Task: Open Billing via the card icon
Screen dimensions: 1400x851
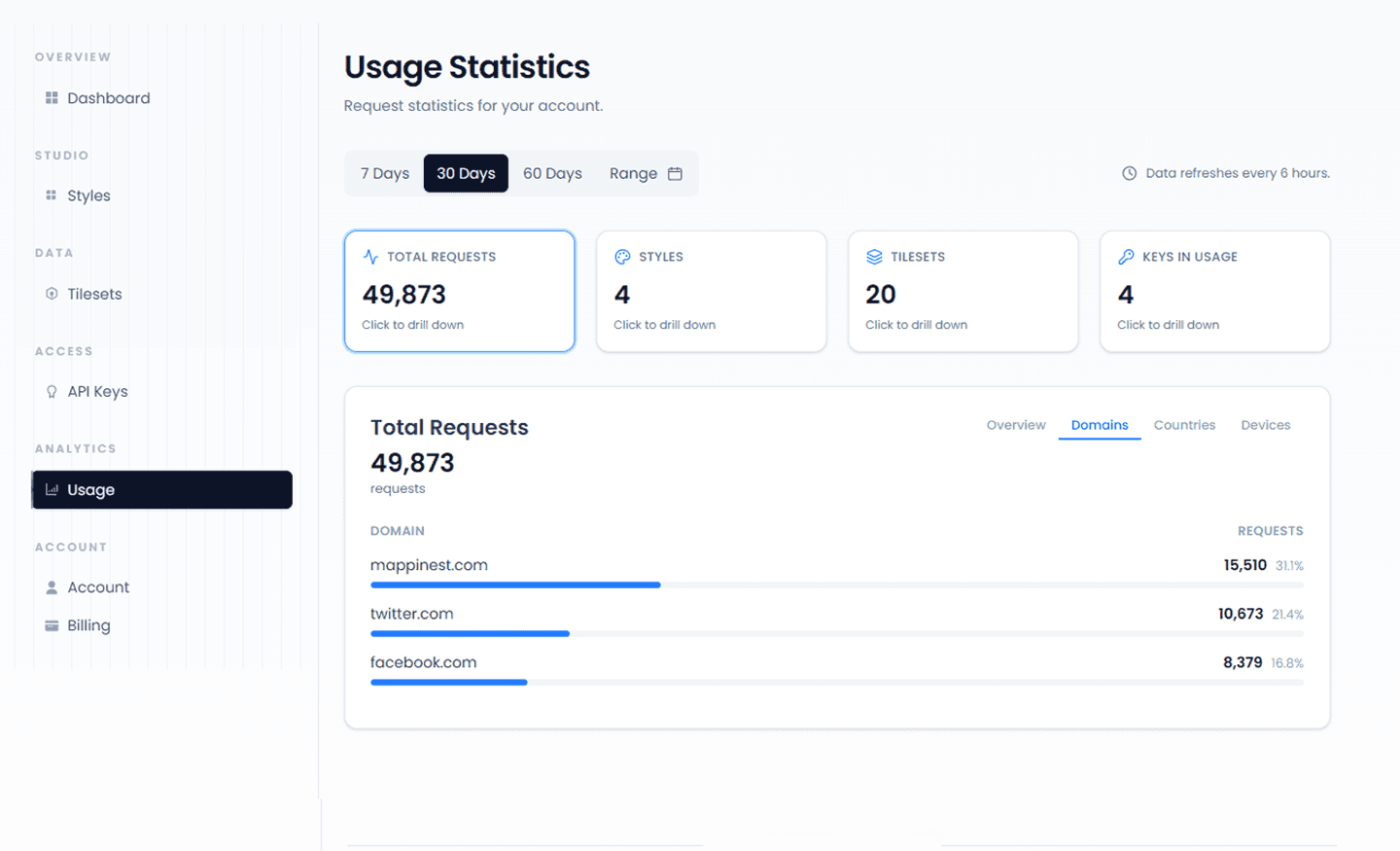Action: click(51, 625)
